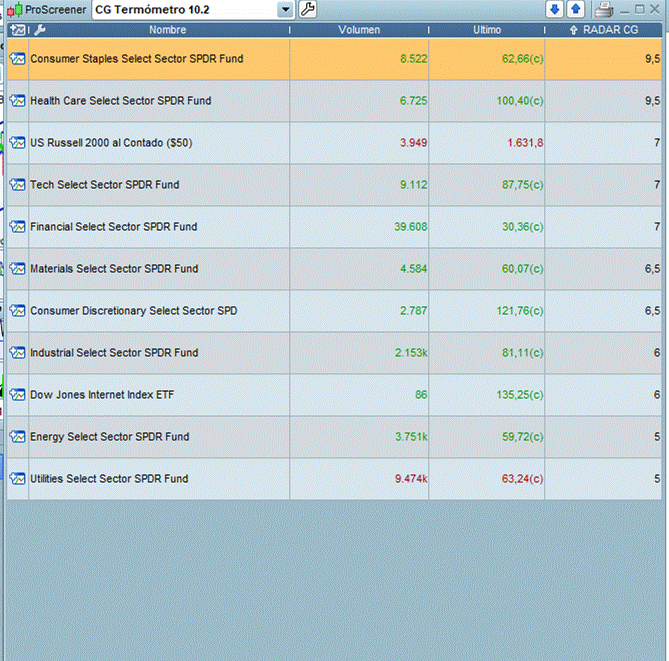
Task: Expand the CG Termómetro 10.2 dropdown
Action: (286, 10)
